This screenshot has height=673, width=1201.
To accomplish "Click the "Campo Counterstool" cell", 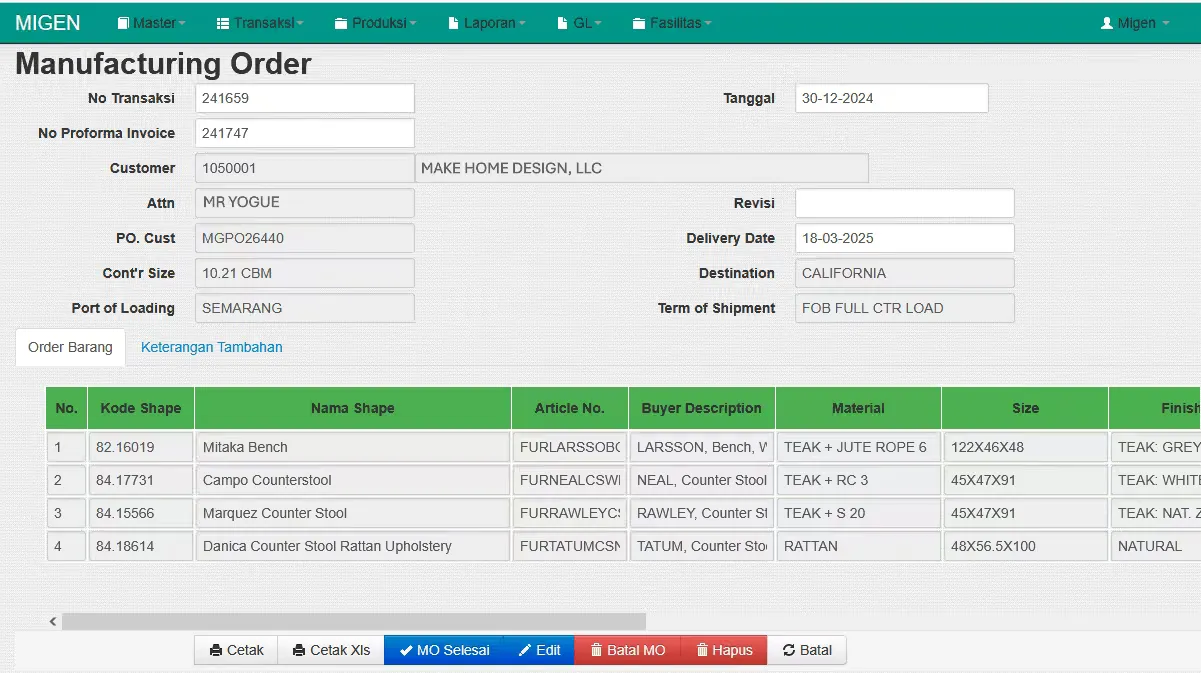I will [x=353, y=480].
